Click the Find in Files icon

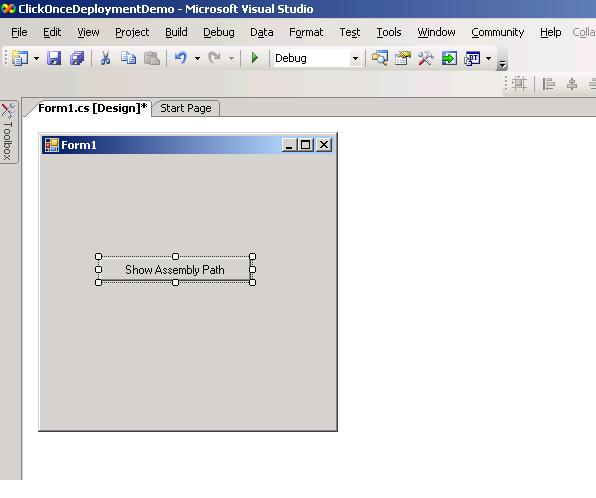pos(380,59)
